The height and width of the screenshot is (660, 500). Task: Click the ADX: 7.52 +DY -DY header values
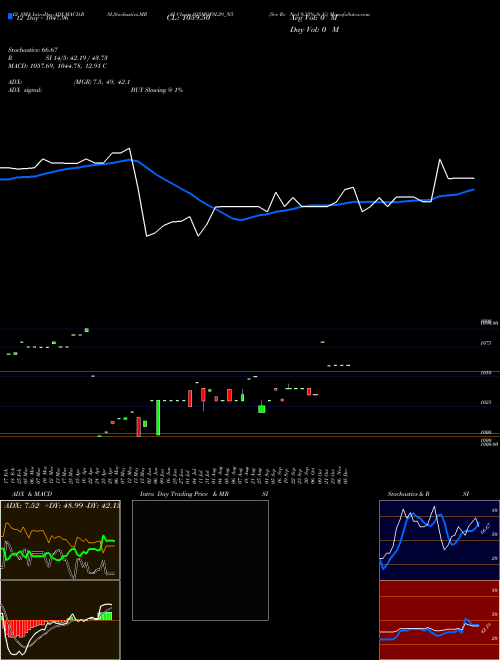(62, 506)
